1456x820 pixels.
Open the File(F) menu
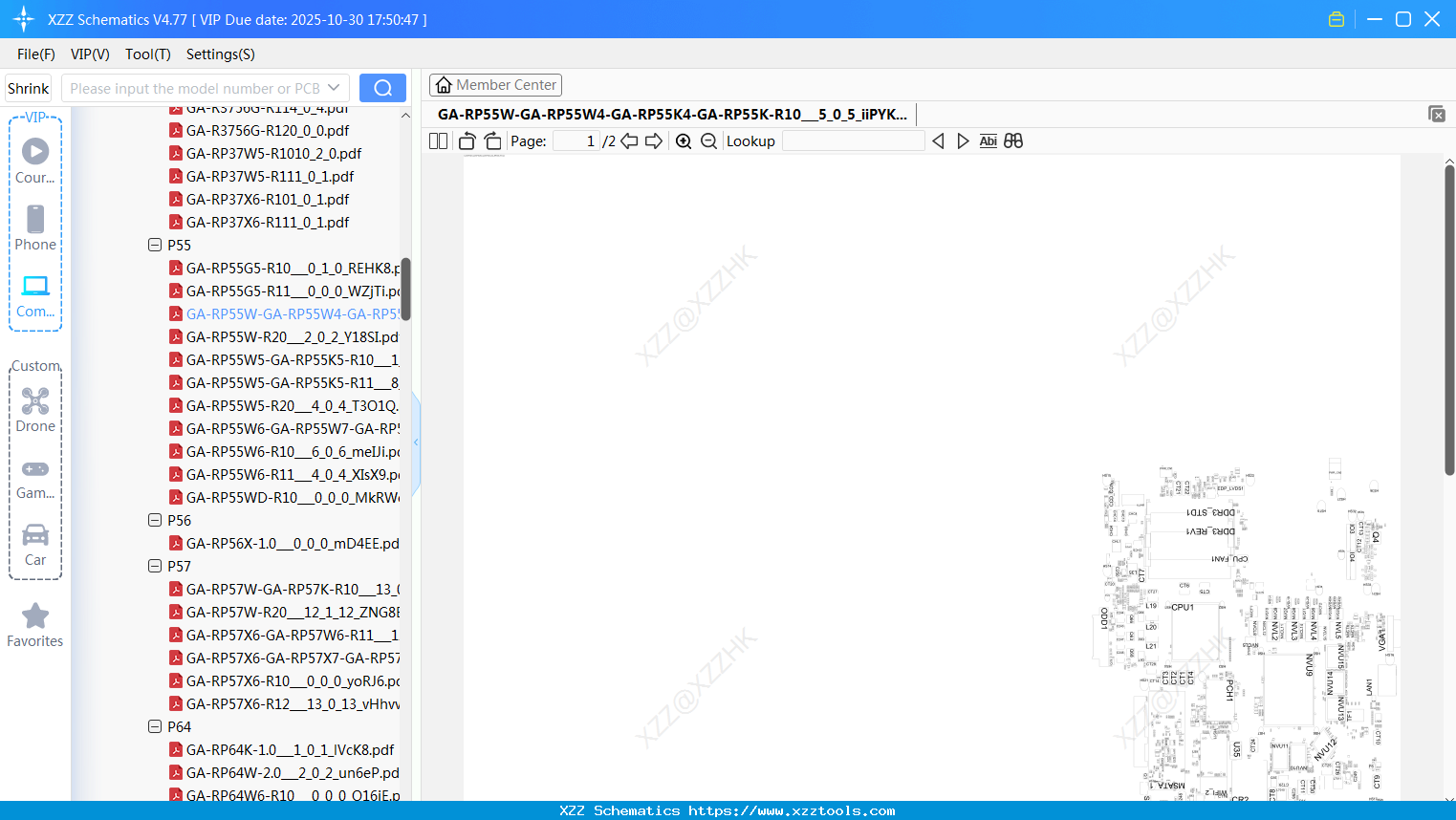pos(36,54)
